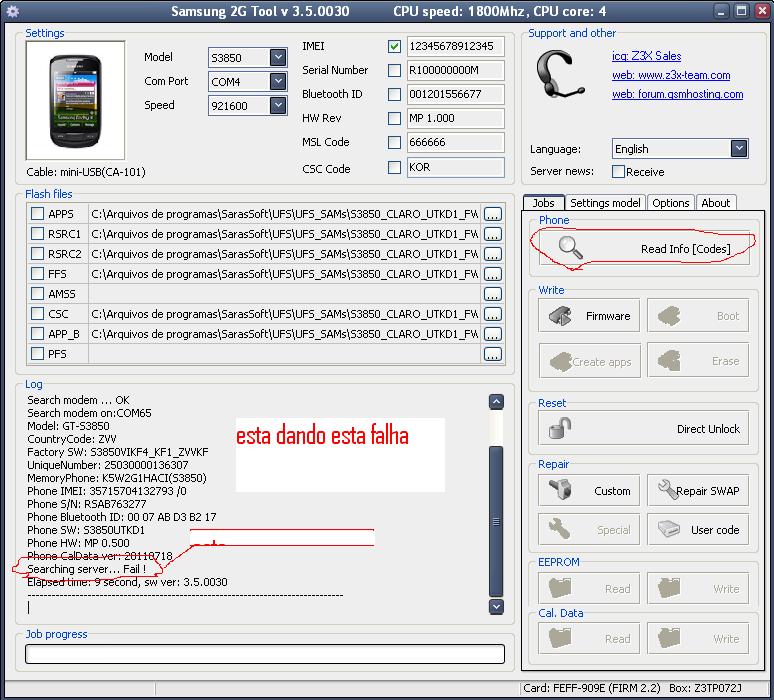Enable the Serial Number checkbox
This screenshot has height=700, width=774.
pyautogui.click(x=394, y=70)
